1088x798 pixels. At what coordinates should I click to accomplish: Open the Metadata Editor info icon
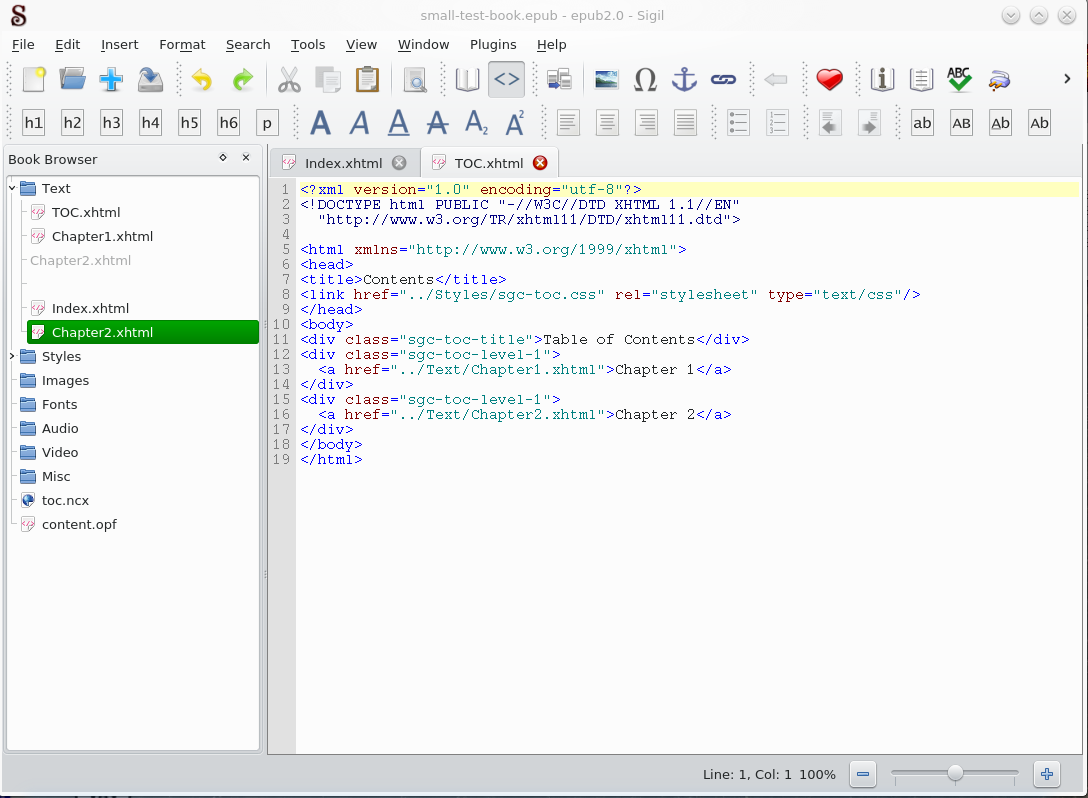click(881, 80)
